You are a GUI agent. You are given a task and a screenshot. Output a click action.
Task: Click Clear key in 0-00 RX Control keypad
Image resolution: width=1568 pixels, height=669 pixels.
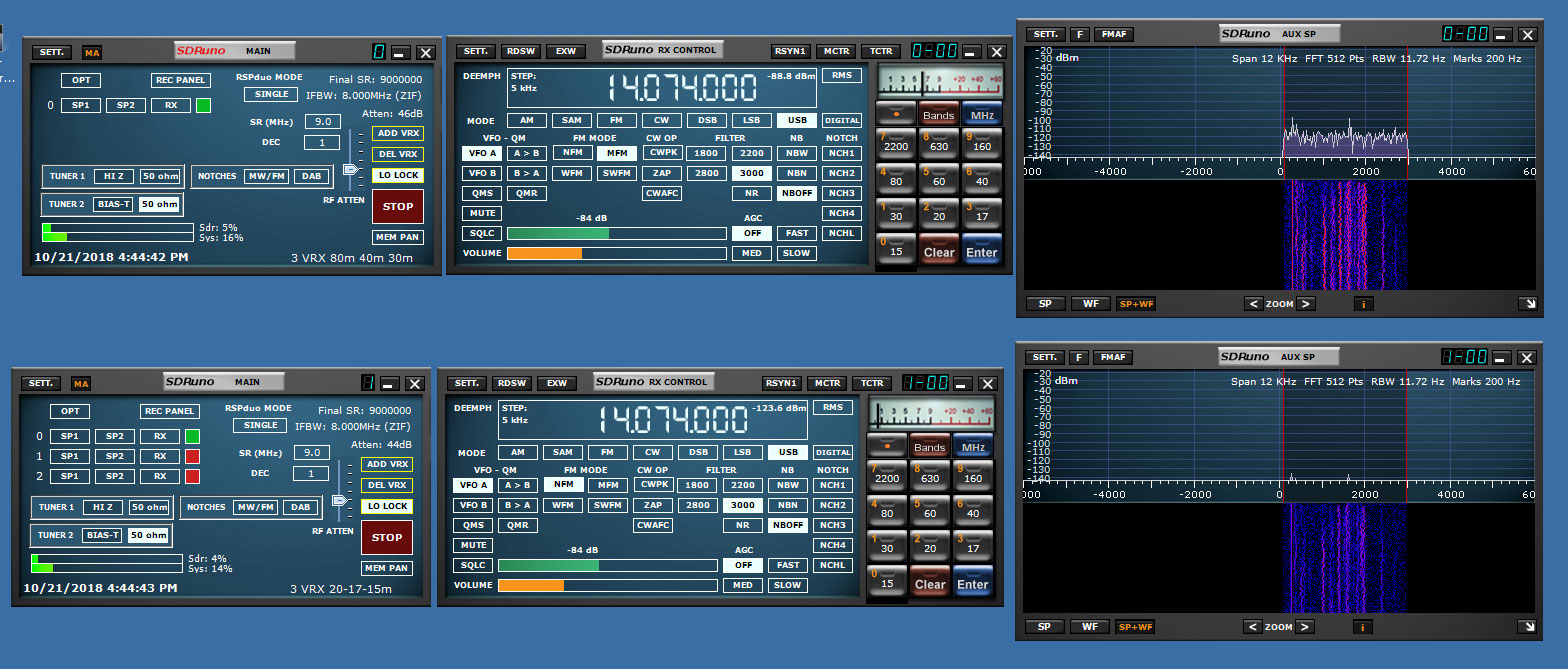coord(939,251)
